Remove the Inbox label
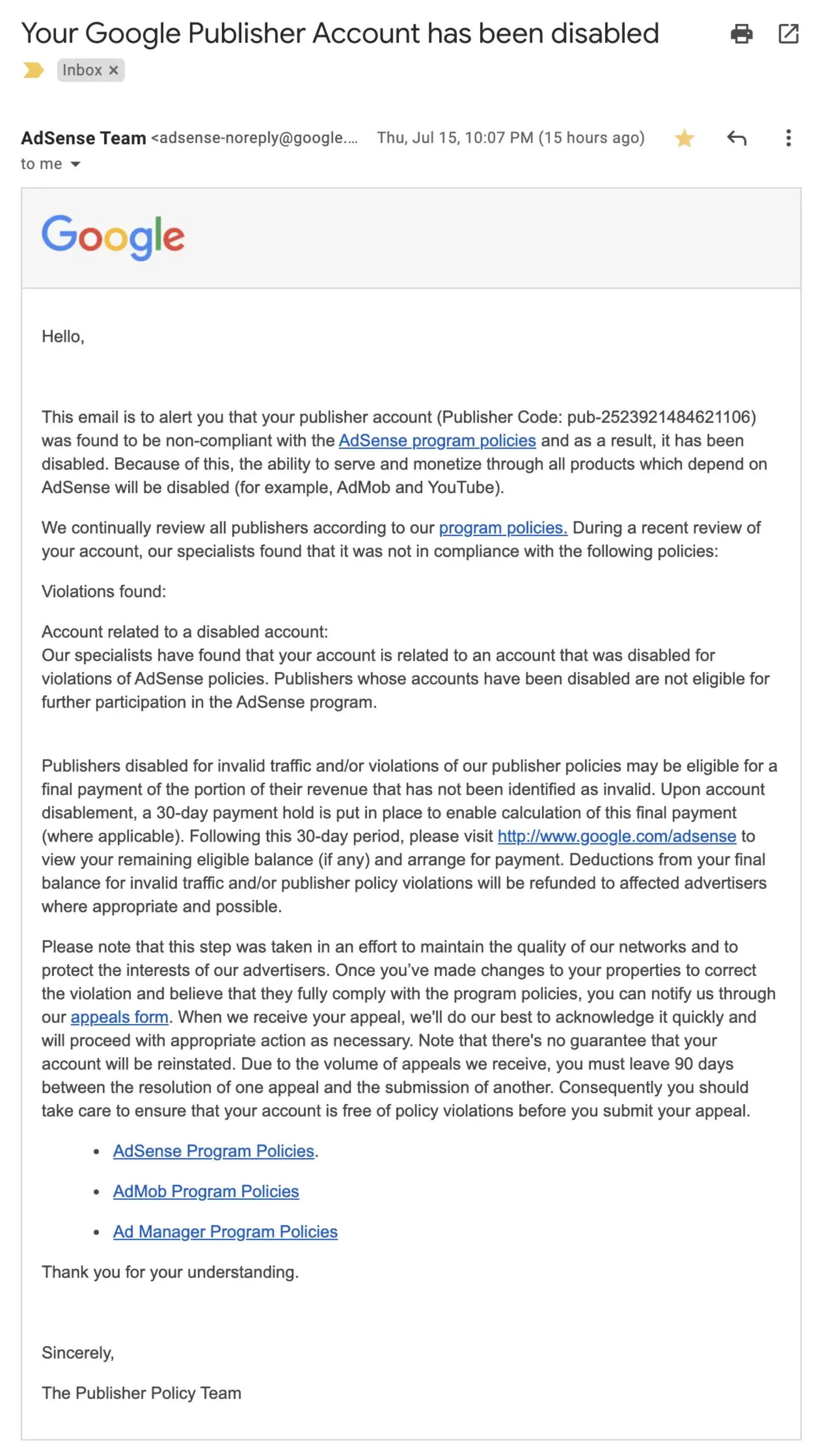 (x=113, y=70)
